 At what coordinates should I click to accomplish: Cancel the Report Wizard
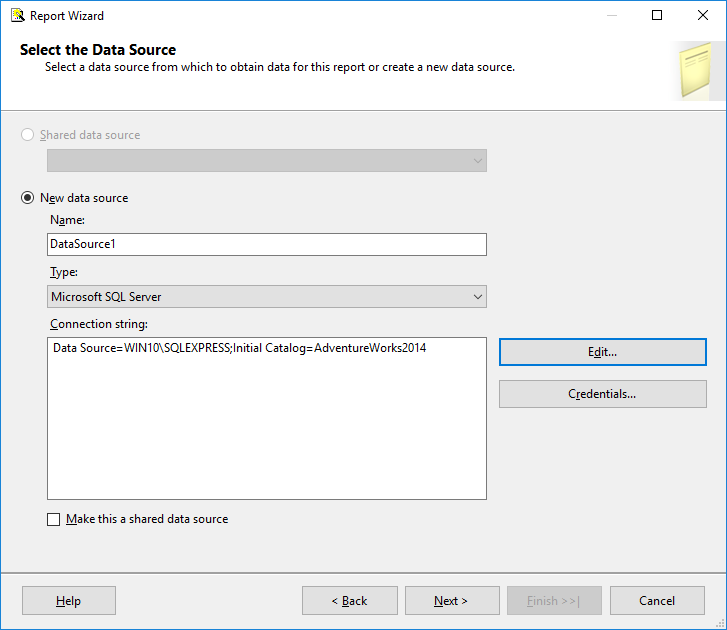click(656, 601)
